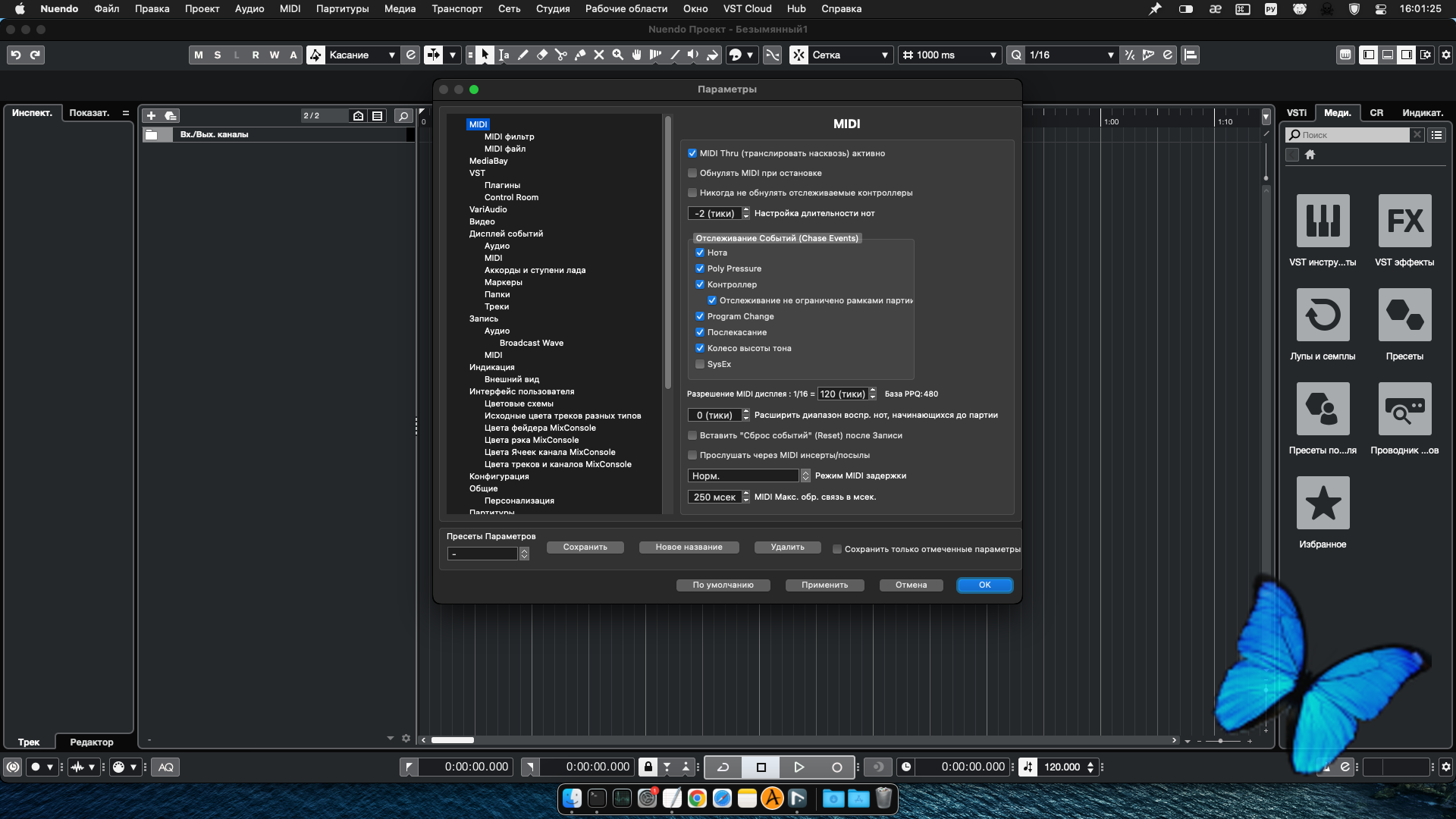
Task: Open the preference presets dropdown
Action: point(488,554)
